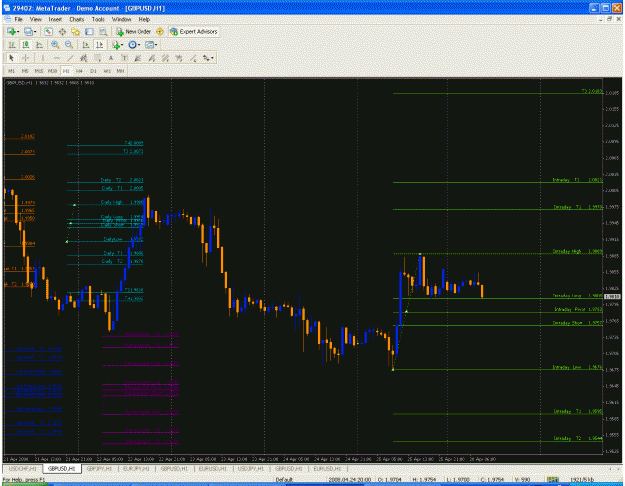Screen dimensions: 625x486
Task: Select the crosshair tool
Action: pos(26,58)
